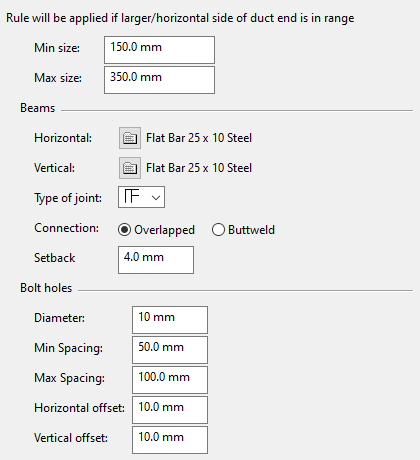
Task: Edit the Min Spacing field
Action: pyautogui.click(x=170, y=350)
